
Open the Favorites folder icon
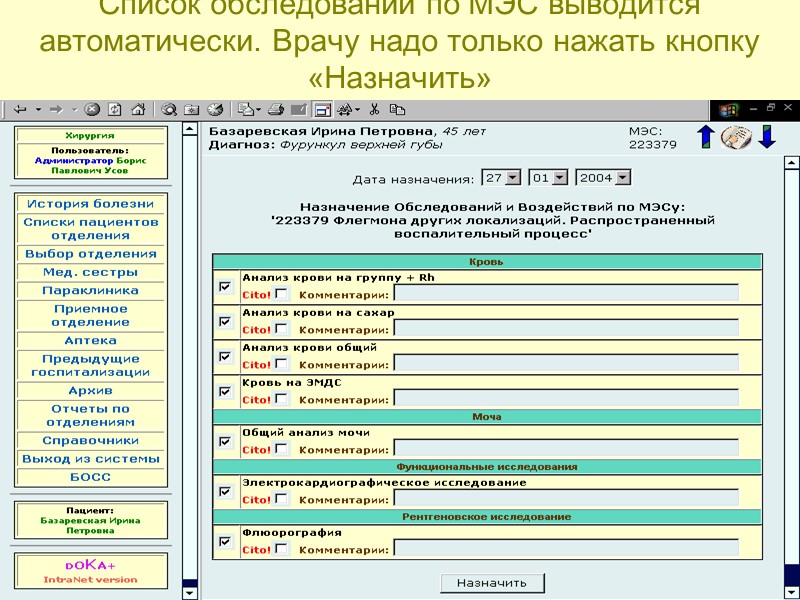tap(191, 109)
